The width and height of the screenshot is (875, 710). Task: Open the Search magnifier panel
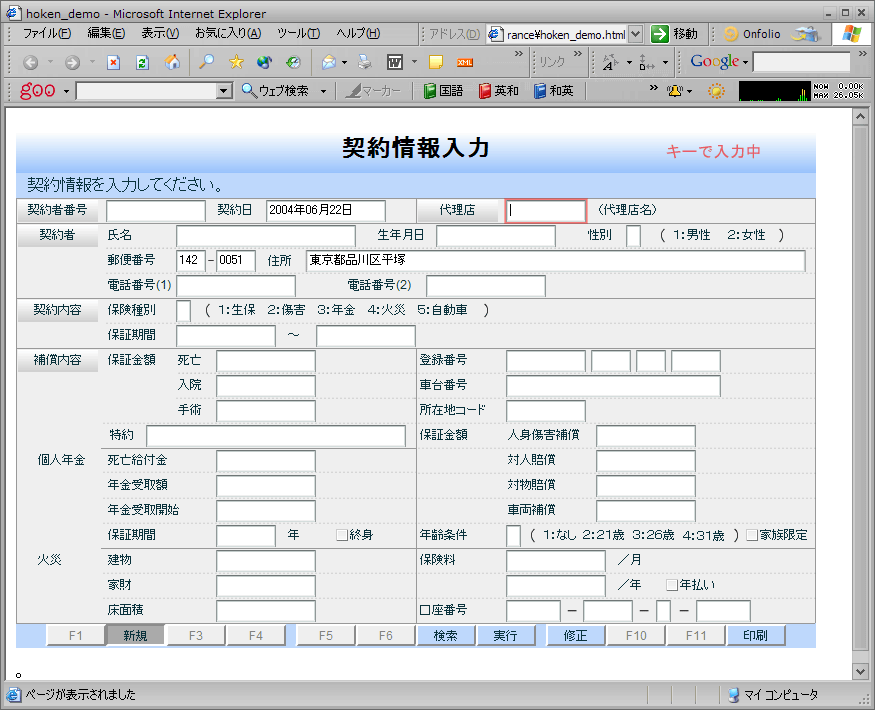point(206,62)
